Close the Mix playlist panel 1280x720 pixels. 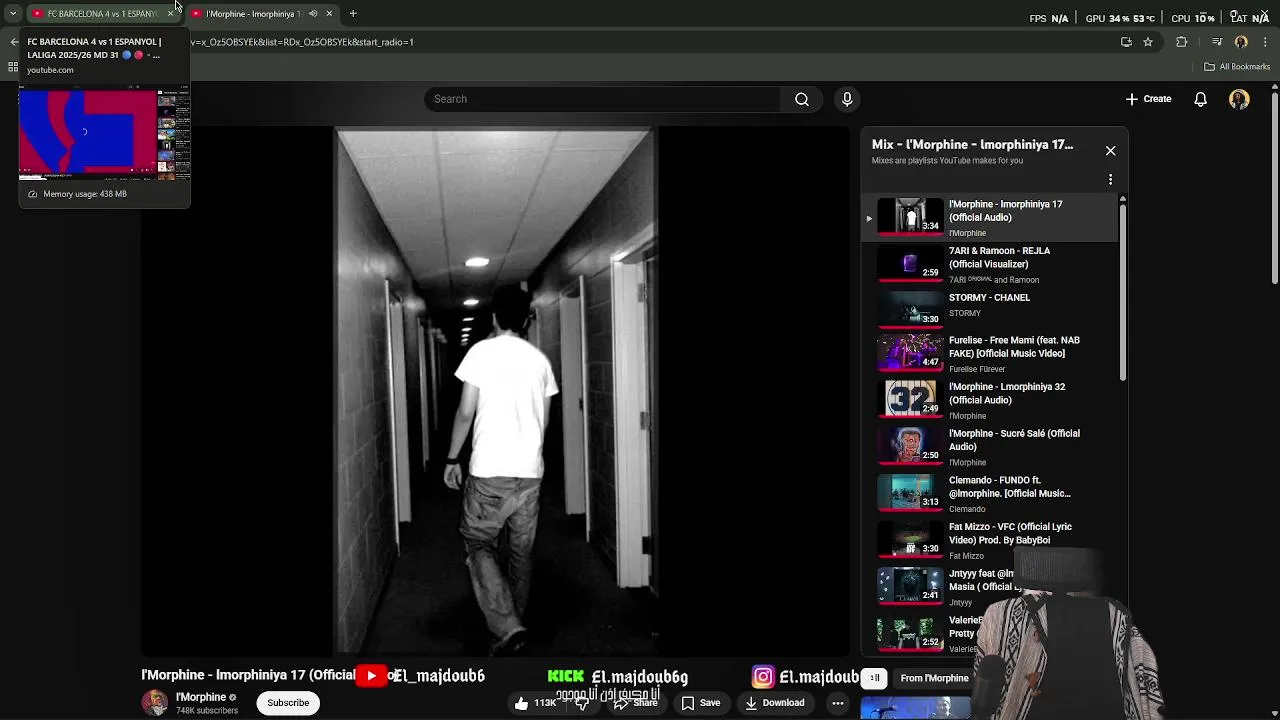pos(1110,151)
